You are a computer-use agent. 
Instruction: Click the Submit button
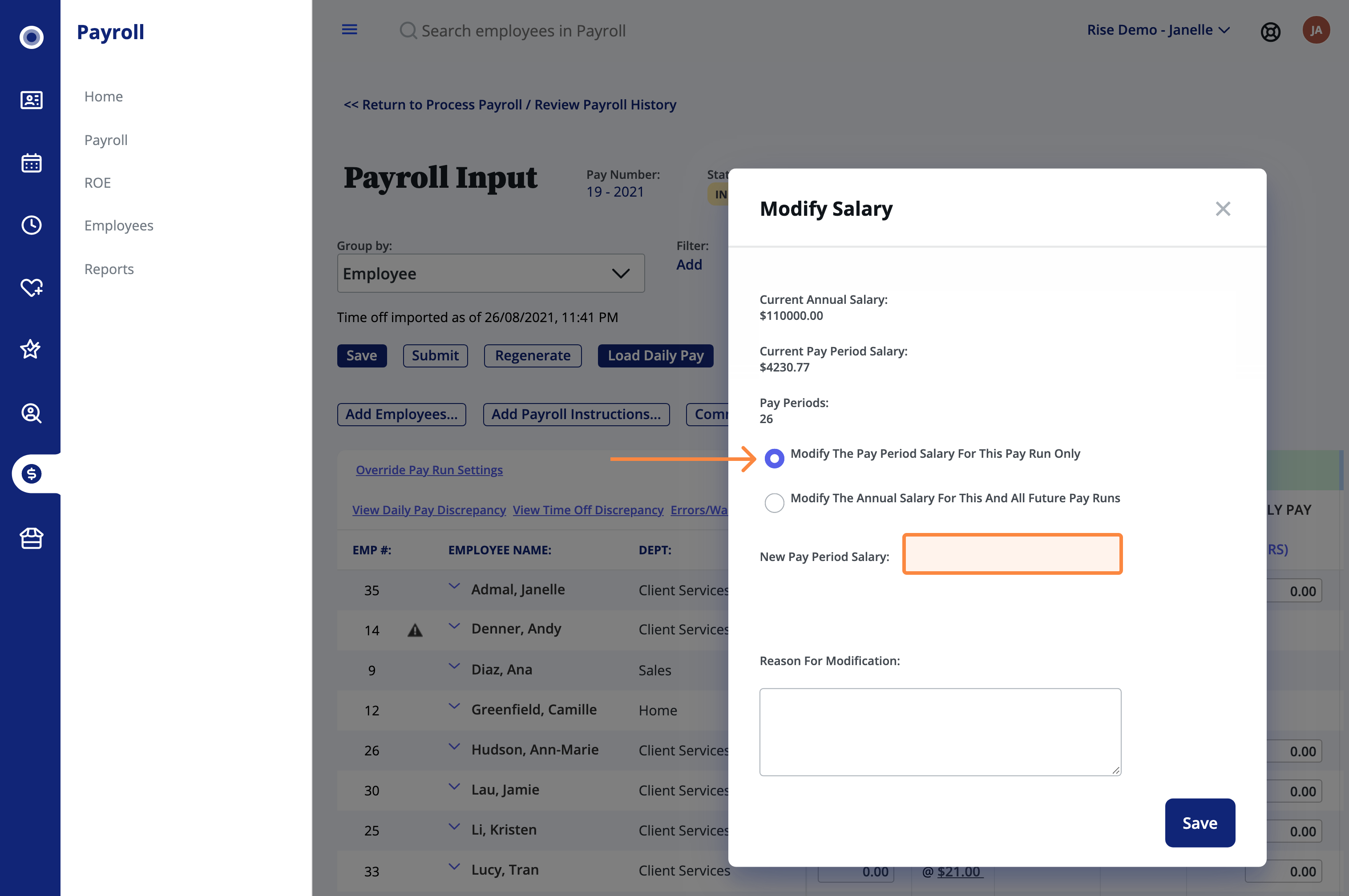point(435,355)
